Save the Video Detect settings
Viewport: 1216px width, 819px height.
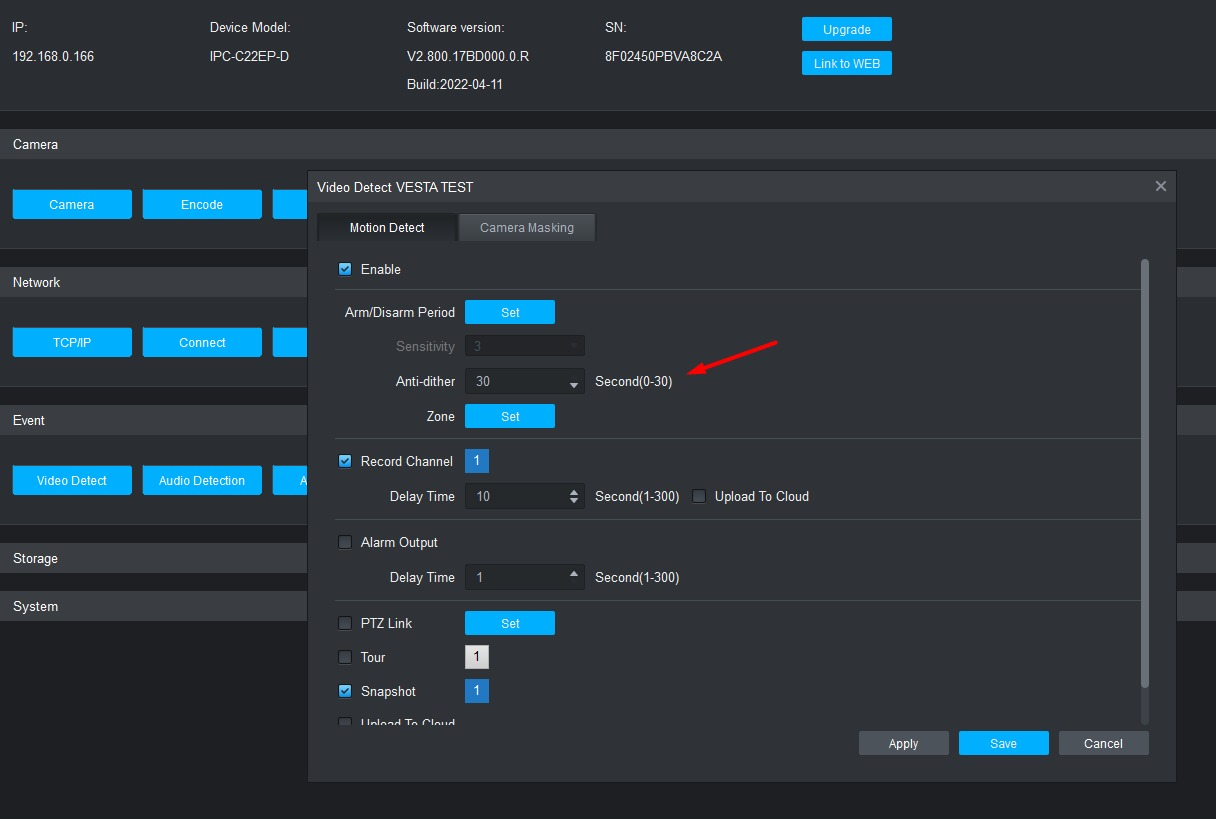(x=1003, y=743)
